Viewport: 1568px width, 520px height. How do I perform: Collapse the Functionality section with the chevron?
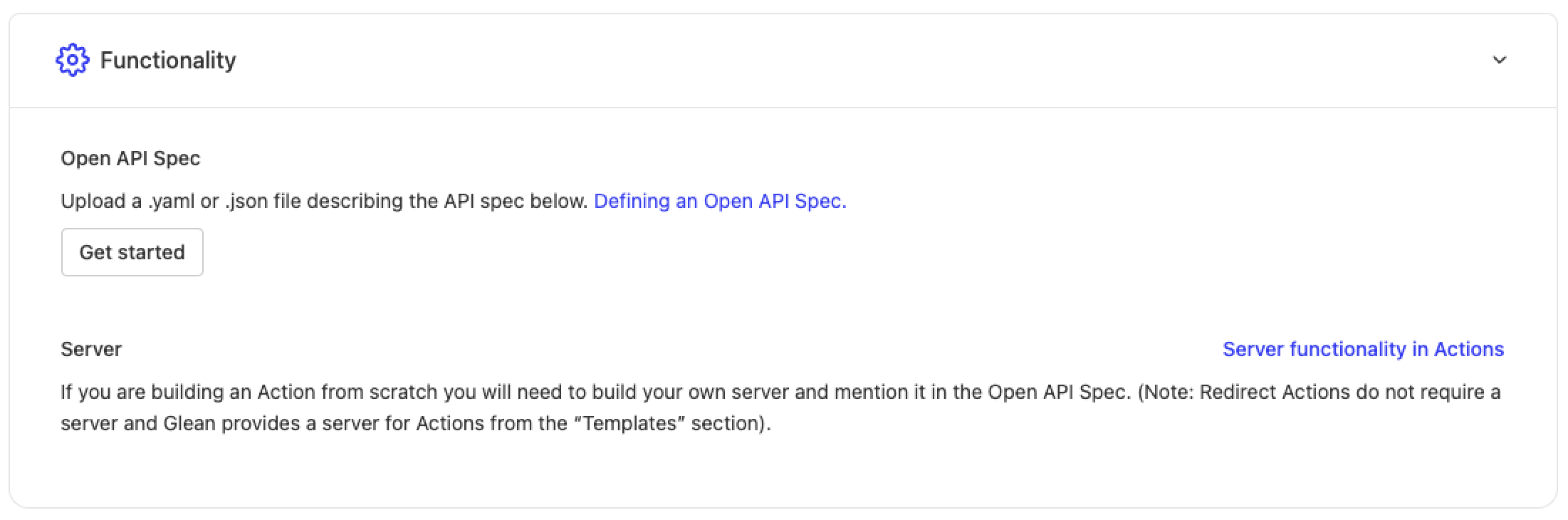1499,61
